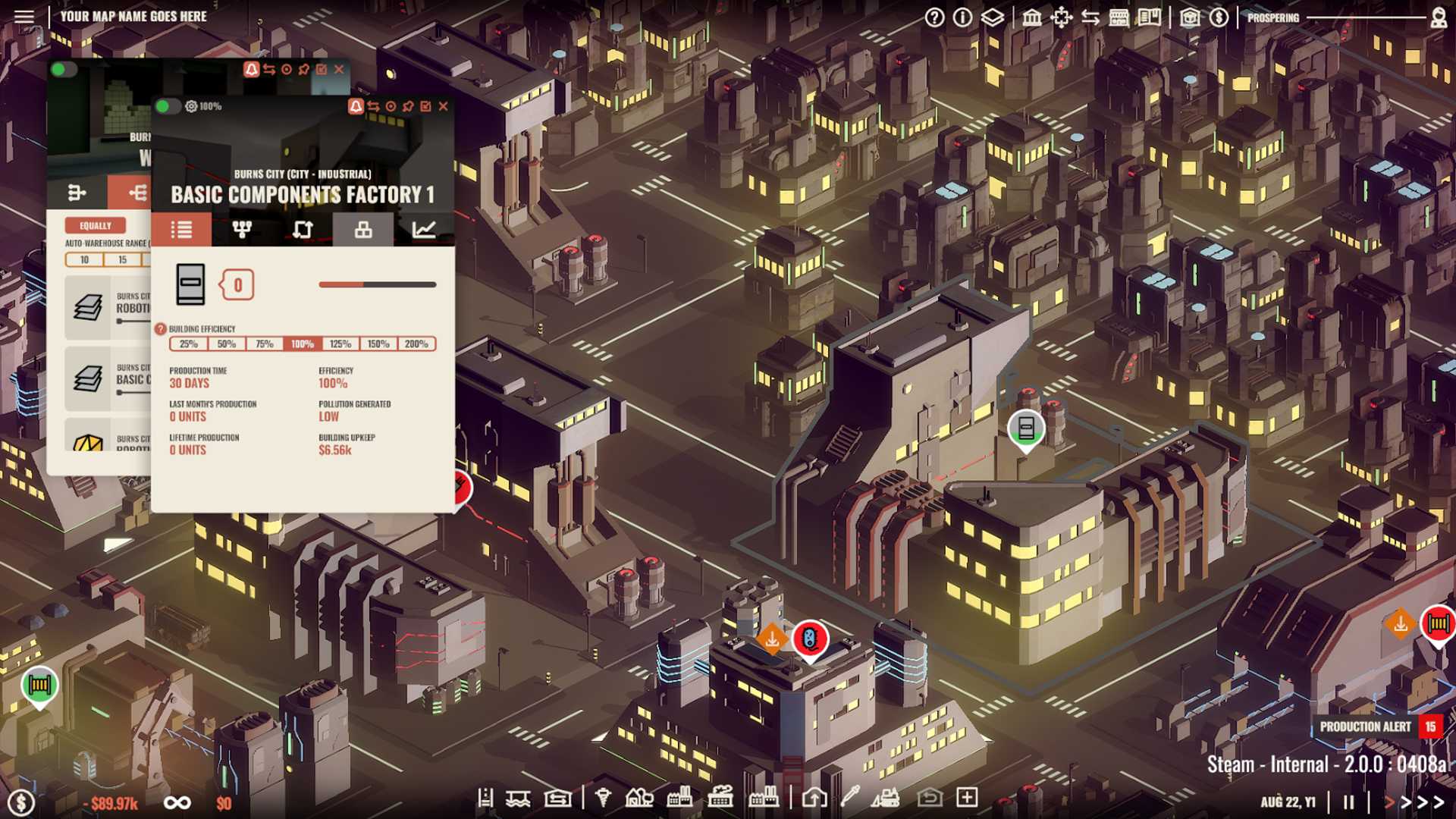Open factory settings via the gear icon
Viewport: 1456px width, 819px height.
click(192, 106)
